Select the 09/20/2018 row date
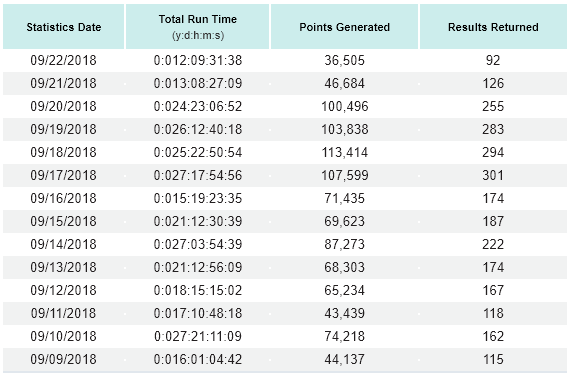 coord(64,106)
